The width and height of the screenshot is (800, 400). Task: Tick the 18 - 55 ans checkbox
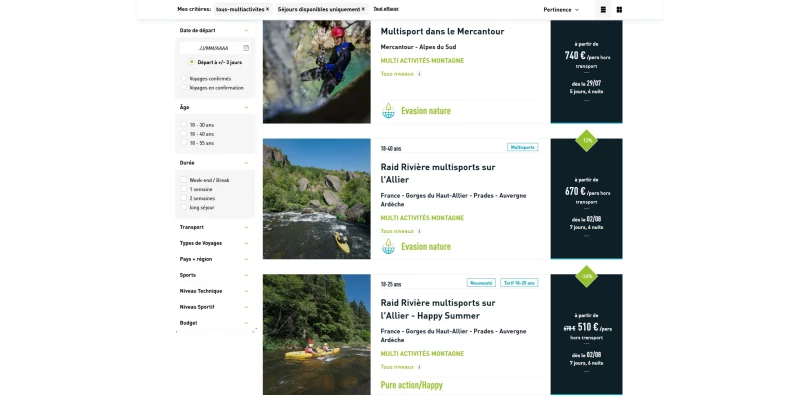coord(184,143)
